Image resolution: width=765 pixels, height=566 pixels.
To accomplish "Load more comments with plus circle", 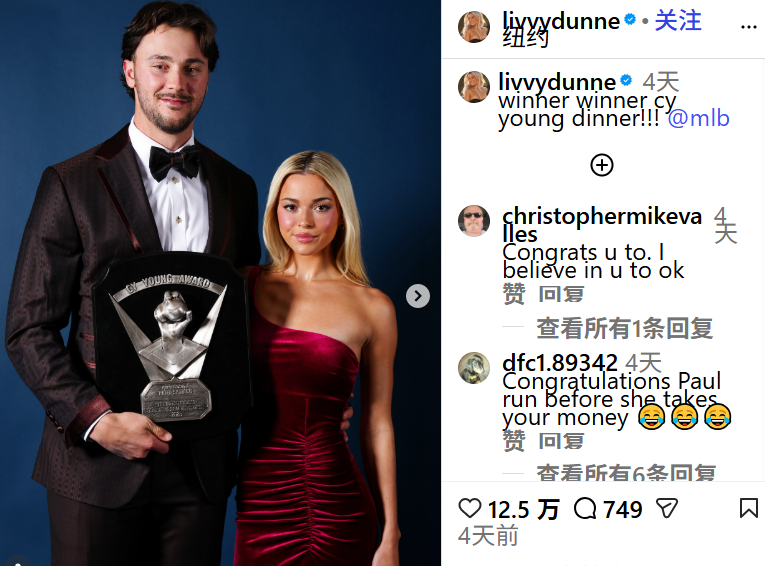I will pyautogui.click(x=602, y=165).
